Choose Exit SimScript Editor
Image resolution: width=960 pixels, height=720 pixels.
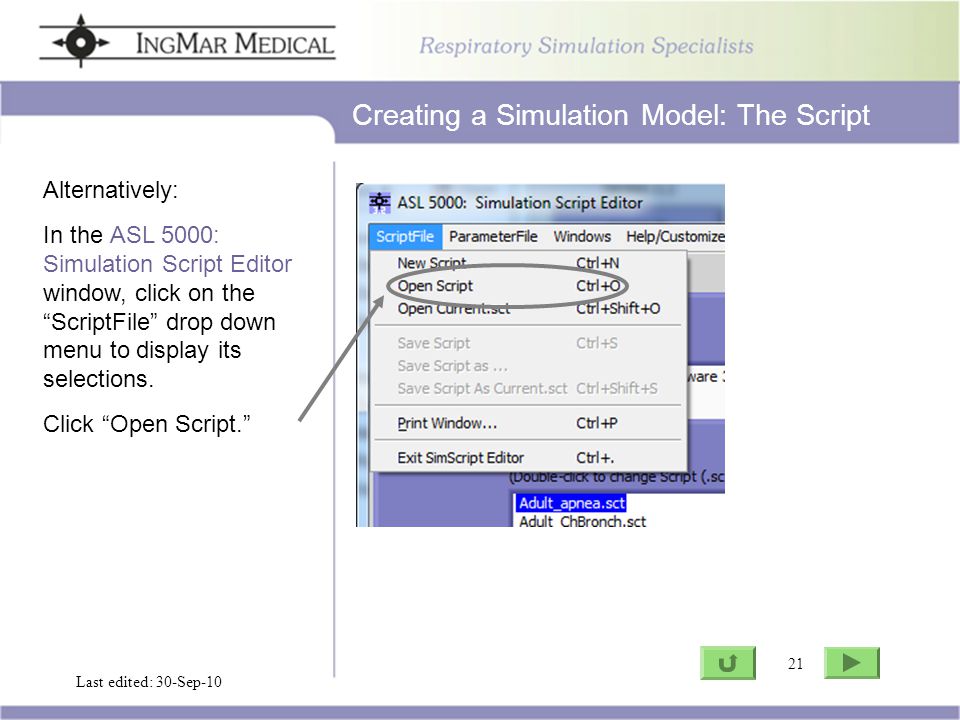pos(529,457)
